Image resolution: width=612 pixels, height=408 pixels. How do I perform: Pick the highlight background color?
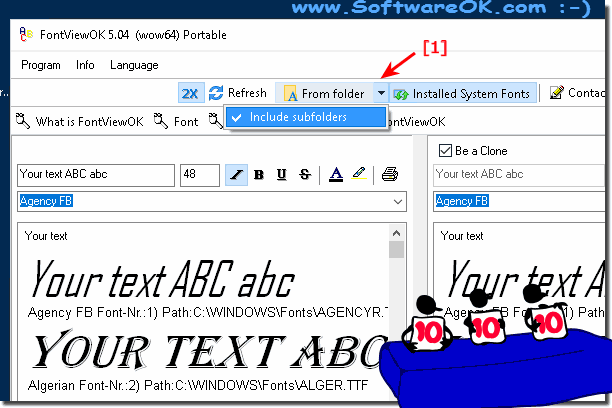[359, 174]
